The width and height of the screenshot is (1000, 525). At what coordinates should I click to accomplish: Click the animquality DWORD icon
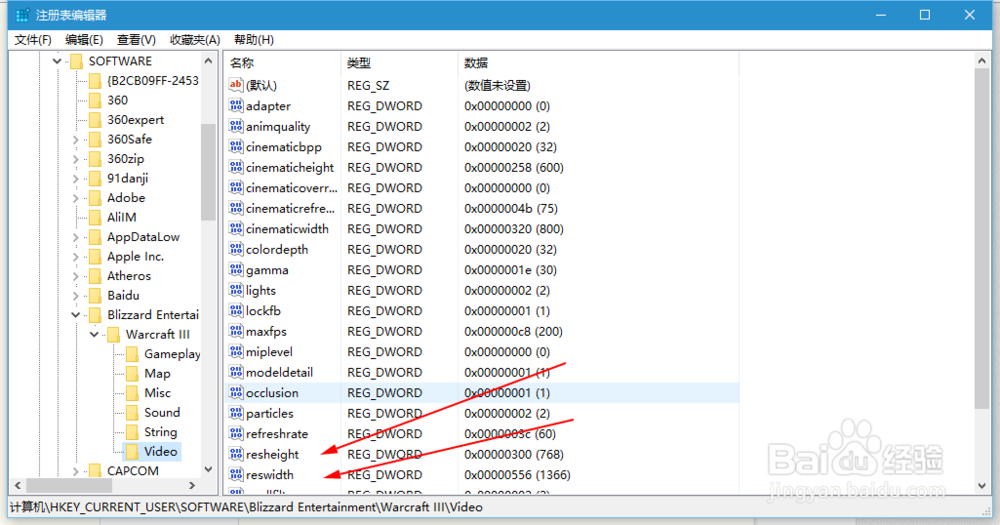[x=236, y=126]
